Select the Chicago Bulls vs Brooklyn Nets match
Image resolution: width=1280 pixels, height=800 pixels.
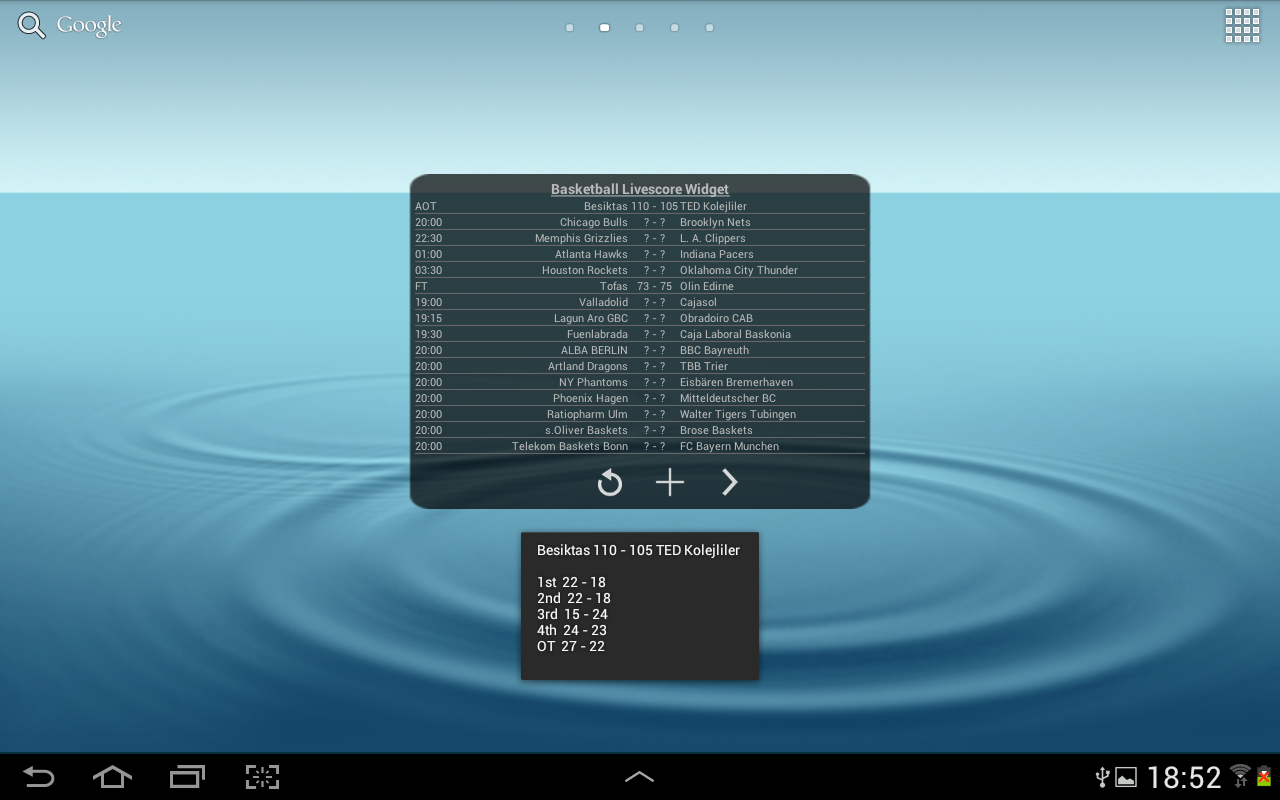[640, 222]
